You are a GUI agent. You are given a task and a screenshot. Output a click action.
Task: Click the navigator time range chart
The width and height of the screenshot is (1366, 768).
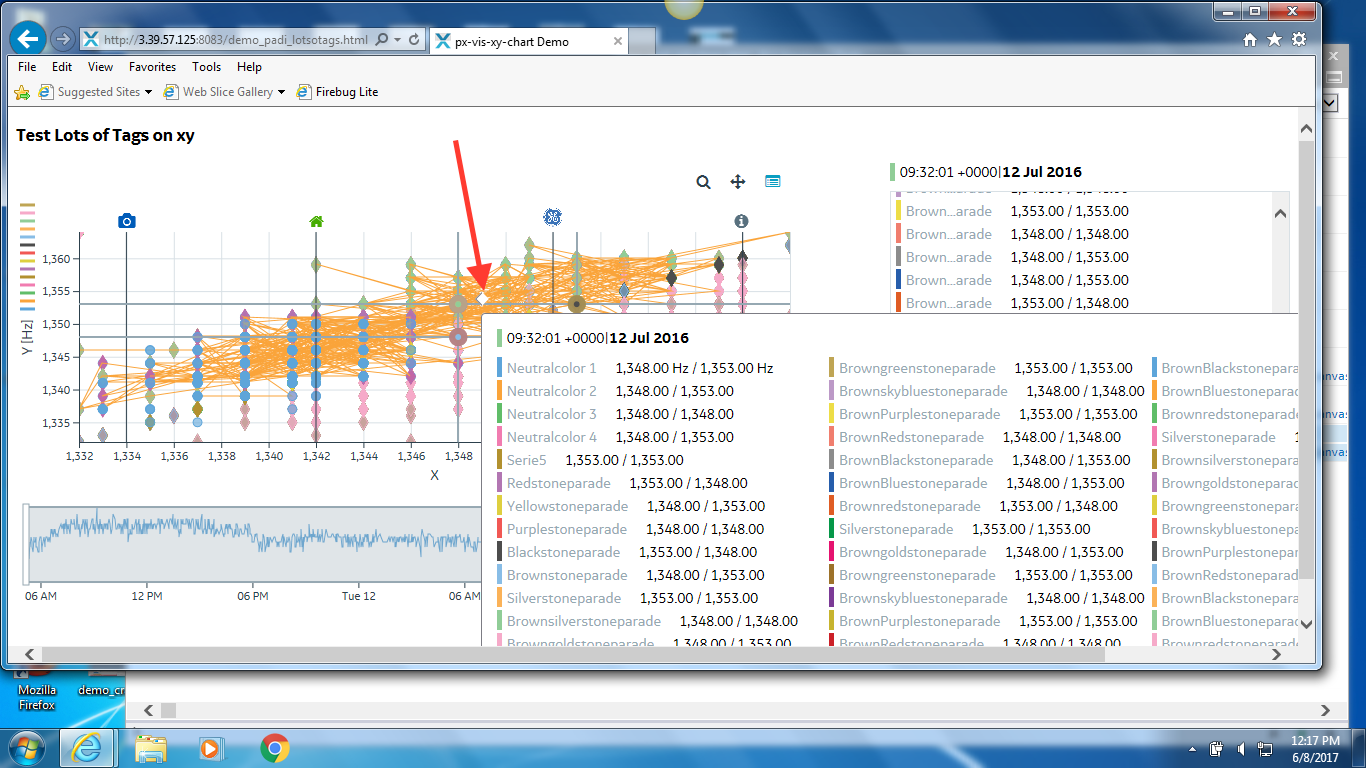point(254,544)
